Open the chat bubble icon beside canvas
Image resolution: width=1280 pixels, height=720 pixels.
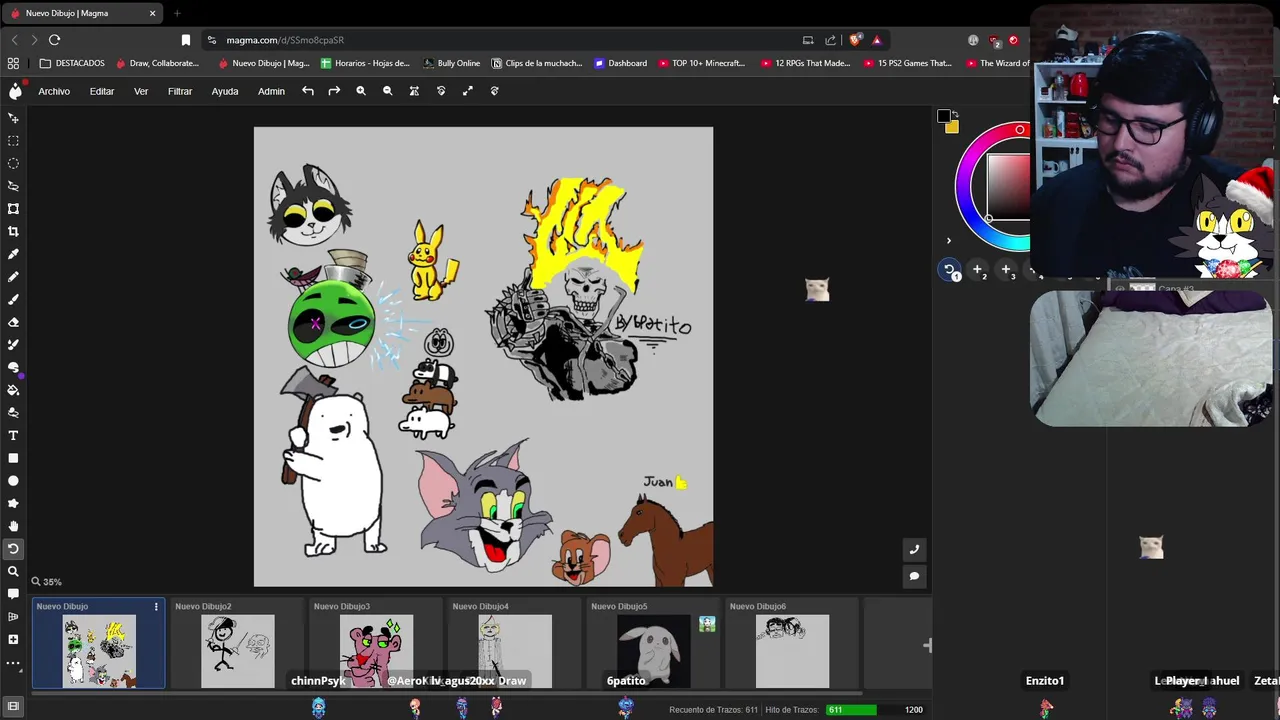pos(914,576)
